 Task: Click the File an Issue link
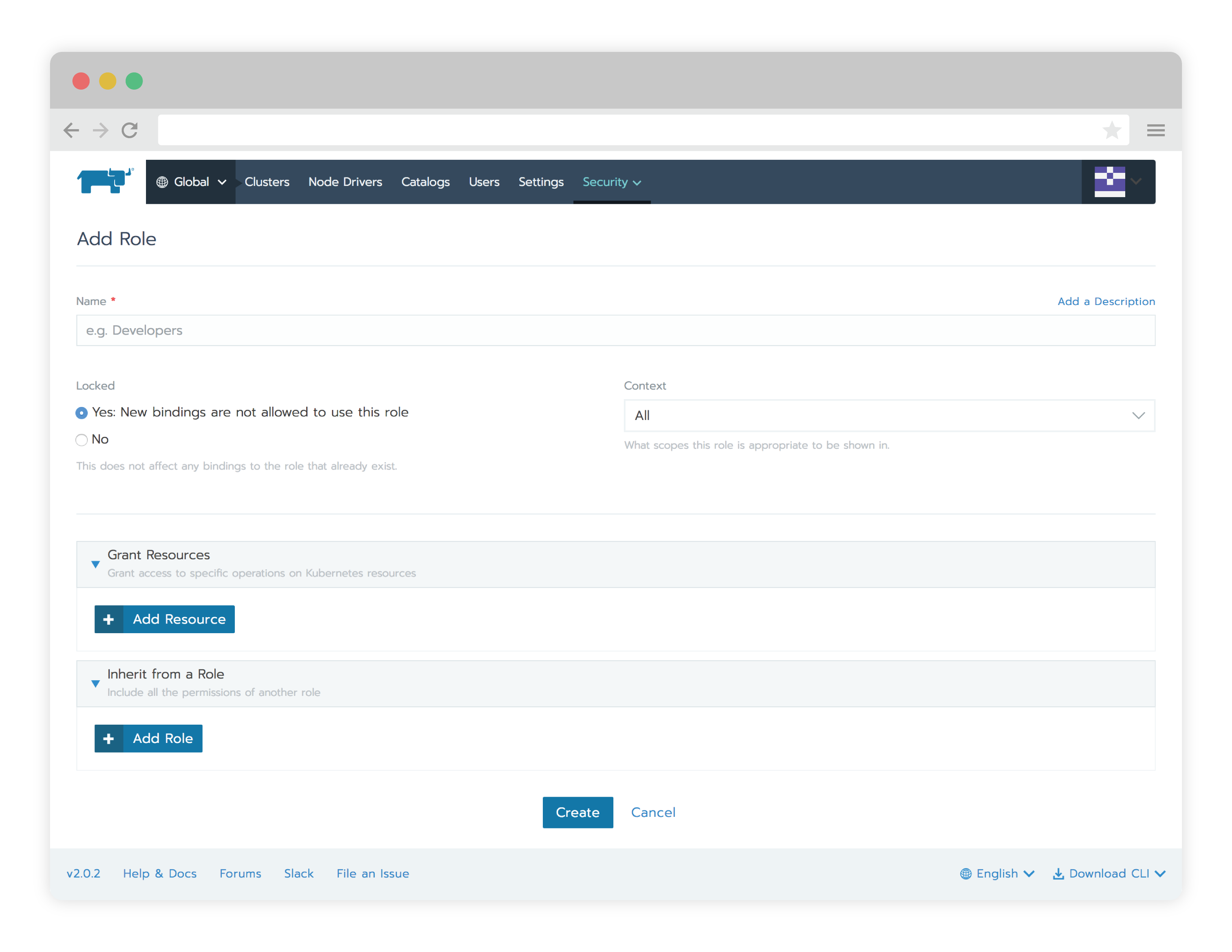(x=373, y=874)
